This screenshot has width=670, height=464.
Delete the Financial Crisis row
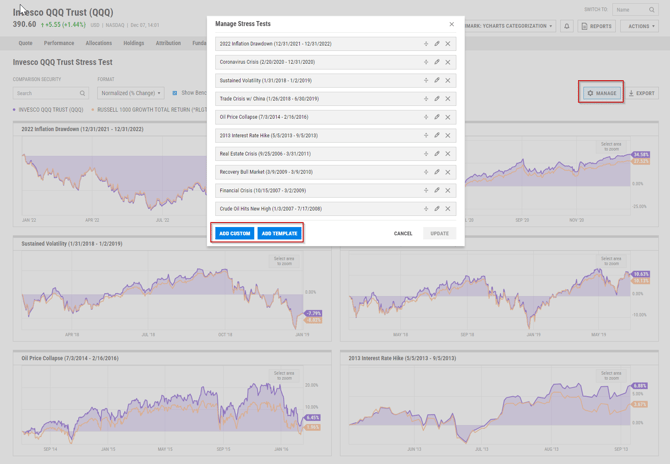click(x=448, y=191)
